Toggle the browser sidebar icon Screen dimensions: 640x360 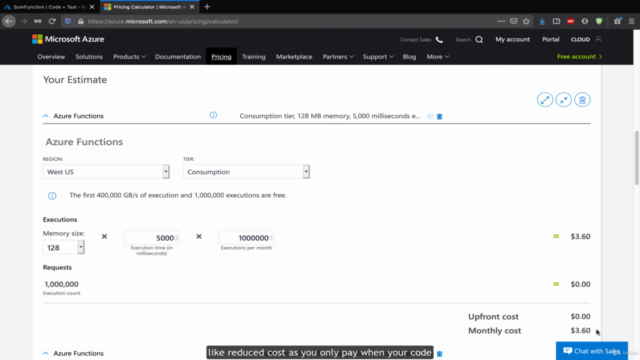click(x=556, y=21)
